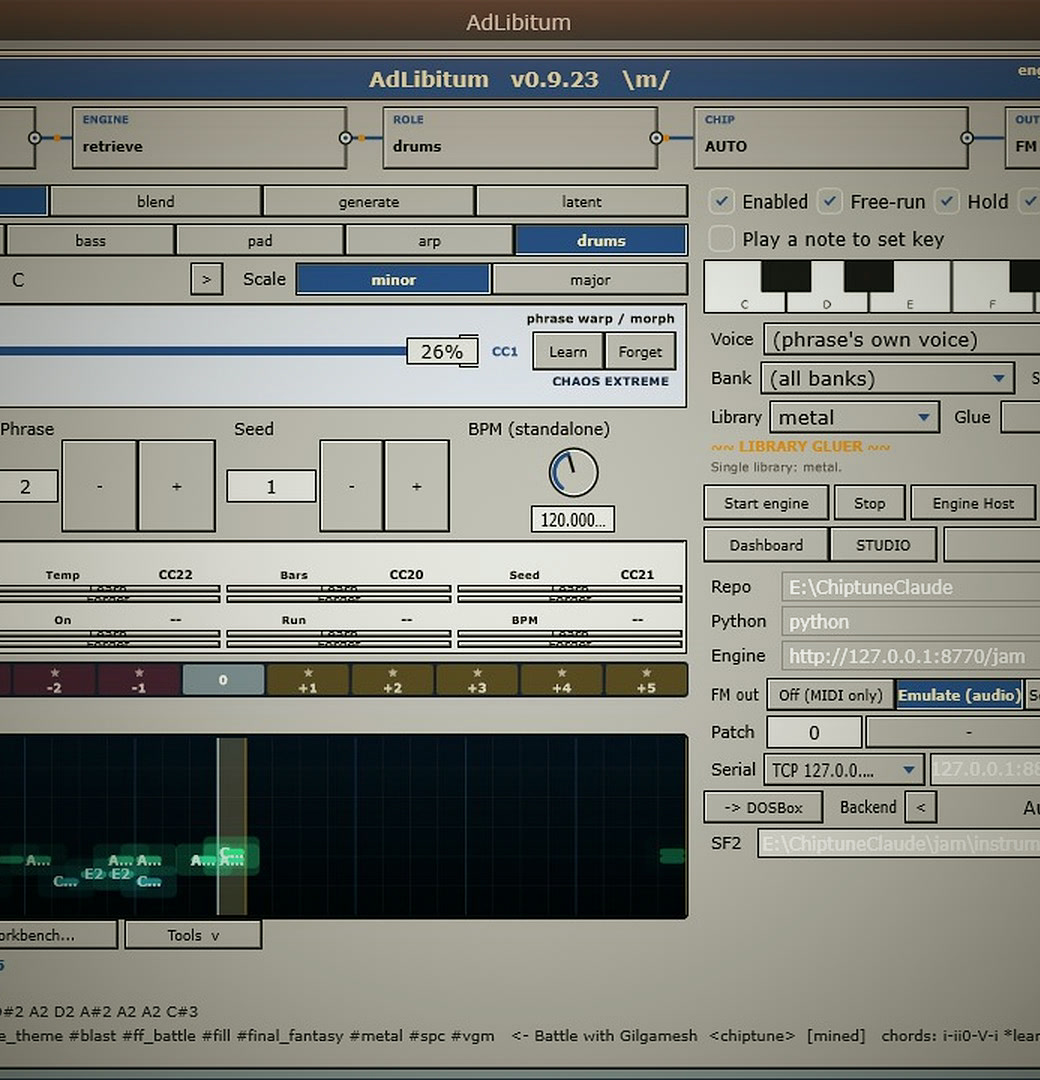Select the -1 star variation chip
Screen dimensions: 1040x1080
pyautogui.click(x=139, y=680)
